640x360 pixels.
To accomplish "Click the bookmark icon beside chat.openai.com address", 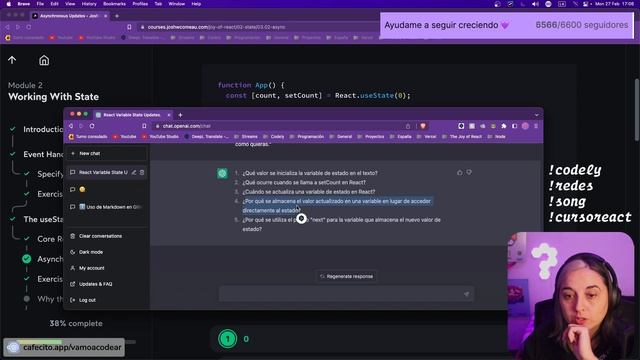I will point(144,126).
